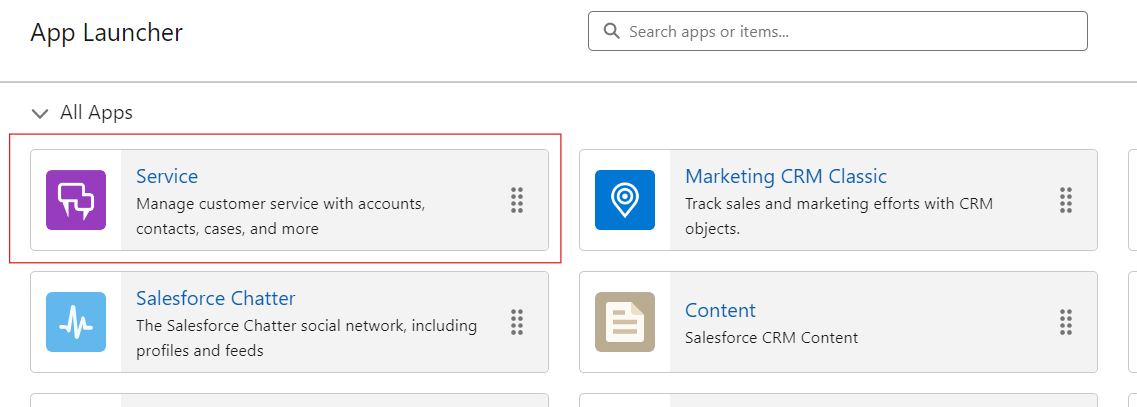Focus the Search apps or items field
The width and height of the screenshot is (1137, 407).
coord(838,31)
